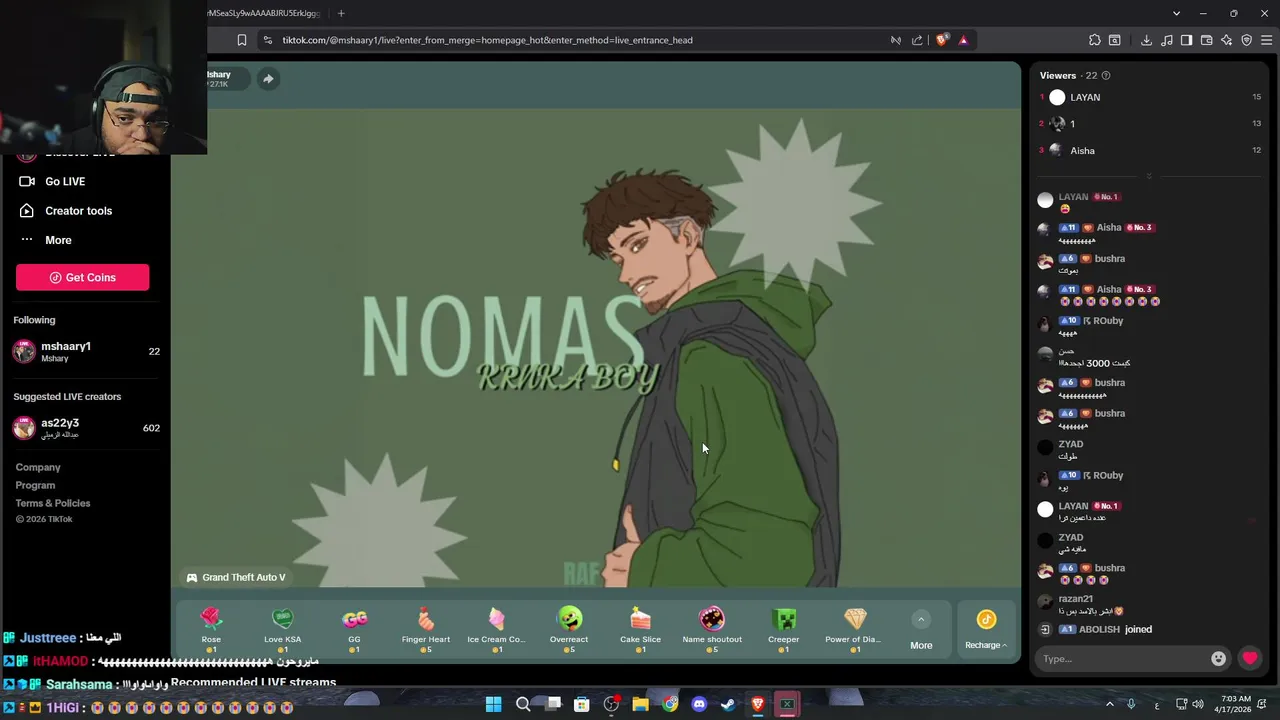Collapse the top viewers list
This screenshot has width=1280, height=720.
pyautogui.click(x=1149, y=176)
